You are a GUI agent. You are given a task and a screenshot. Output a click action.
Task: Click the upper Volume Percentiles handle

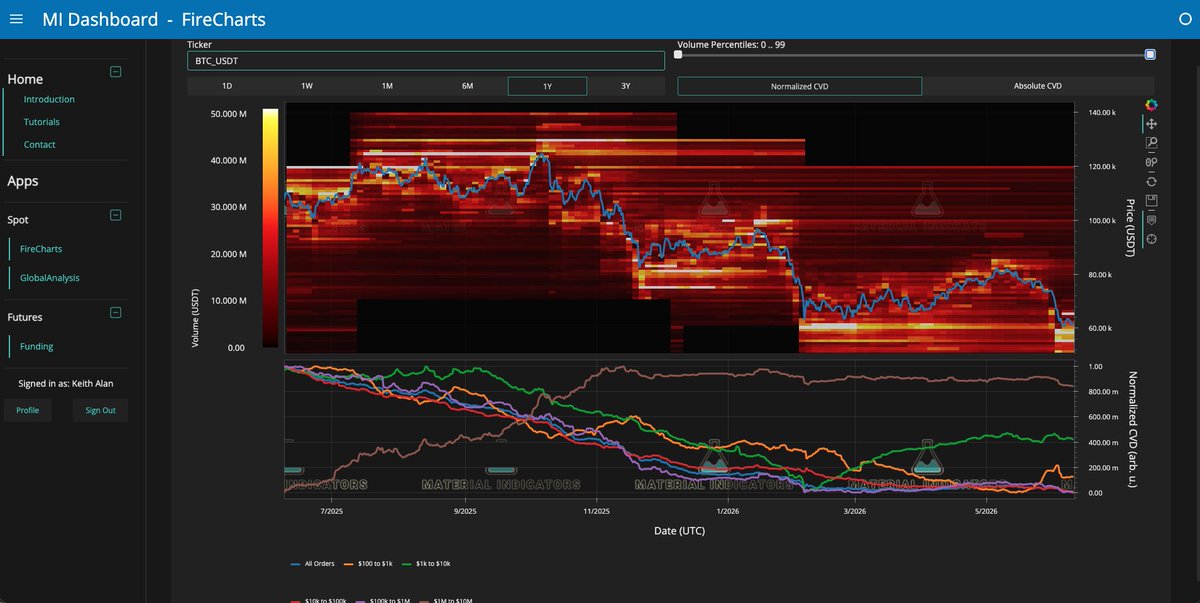point(1150,55)
